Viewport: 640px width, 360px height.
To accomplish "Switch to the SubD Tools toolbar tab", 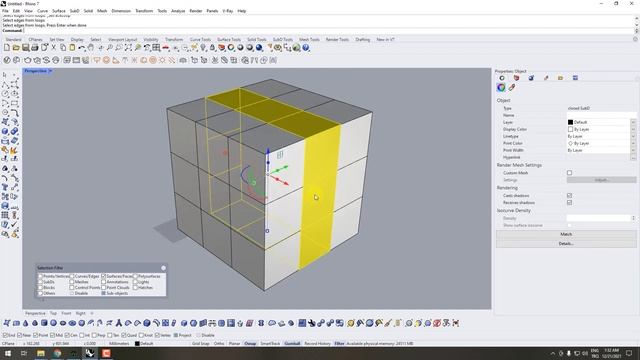I will 282,40.
